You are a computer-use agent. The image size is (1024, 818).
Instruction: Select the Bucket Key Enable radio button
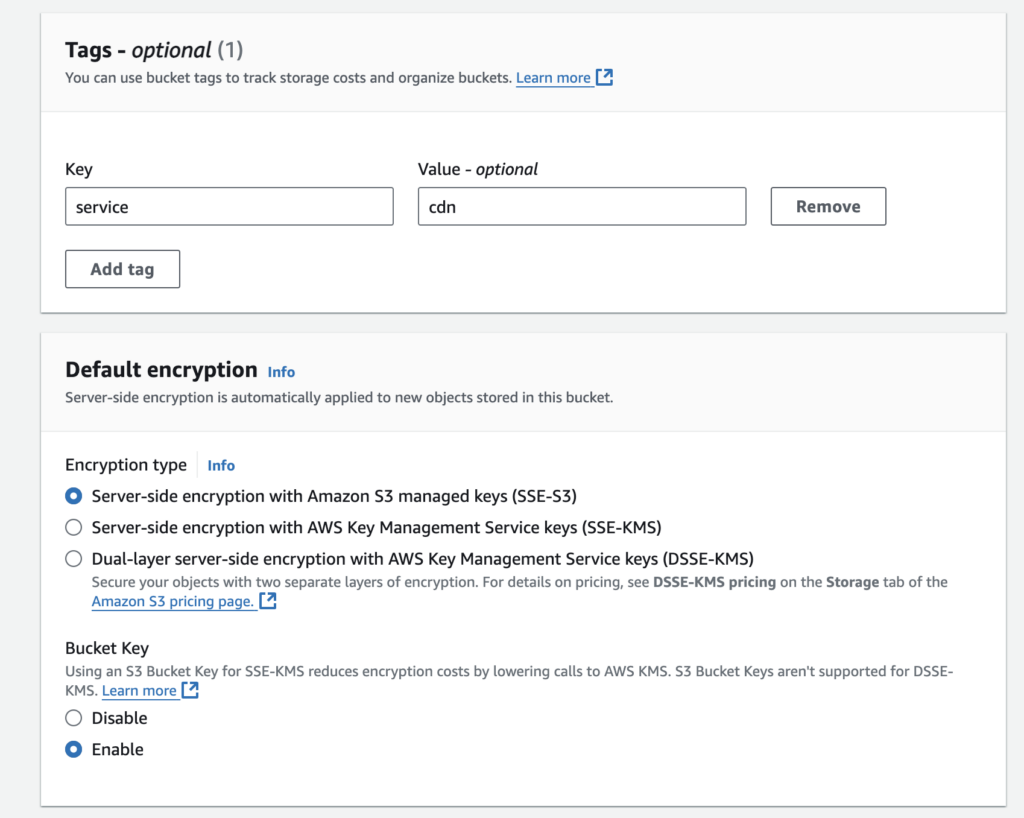coord(73,749)
